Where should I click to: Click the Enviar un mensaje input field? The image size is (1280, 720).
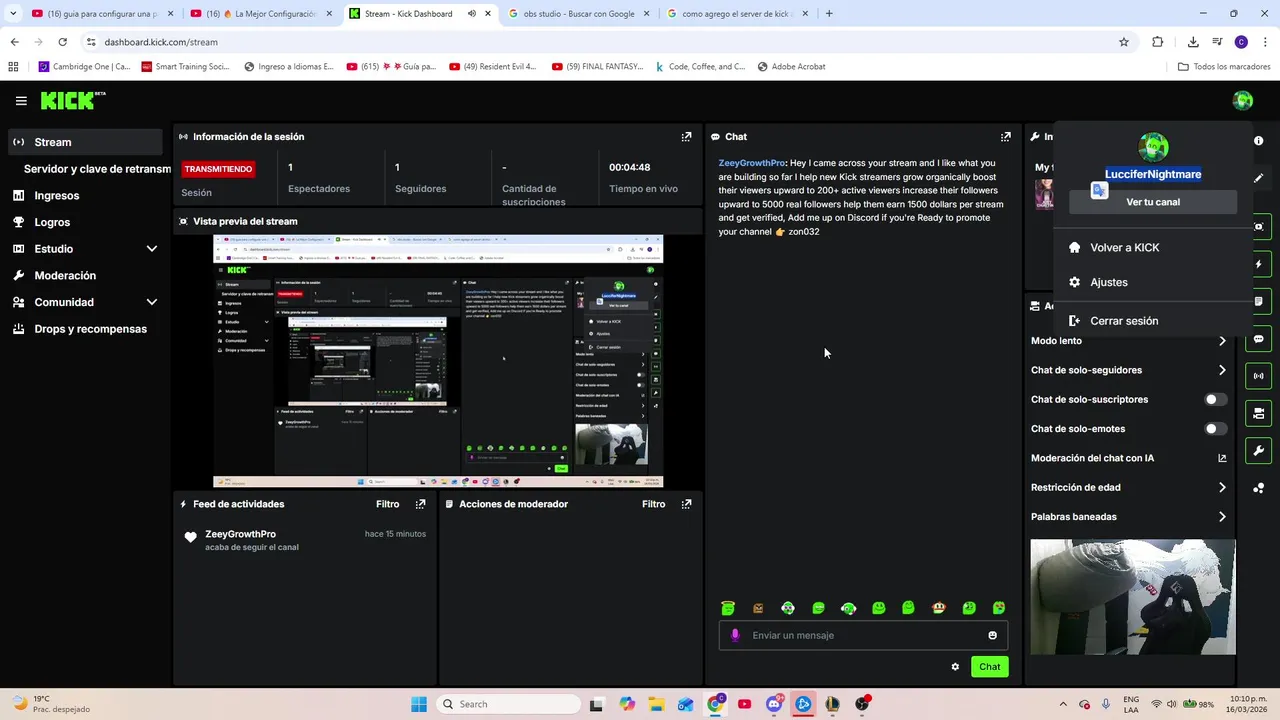point(863,635)
